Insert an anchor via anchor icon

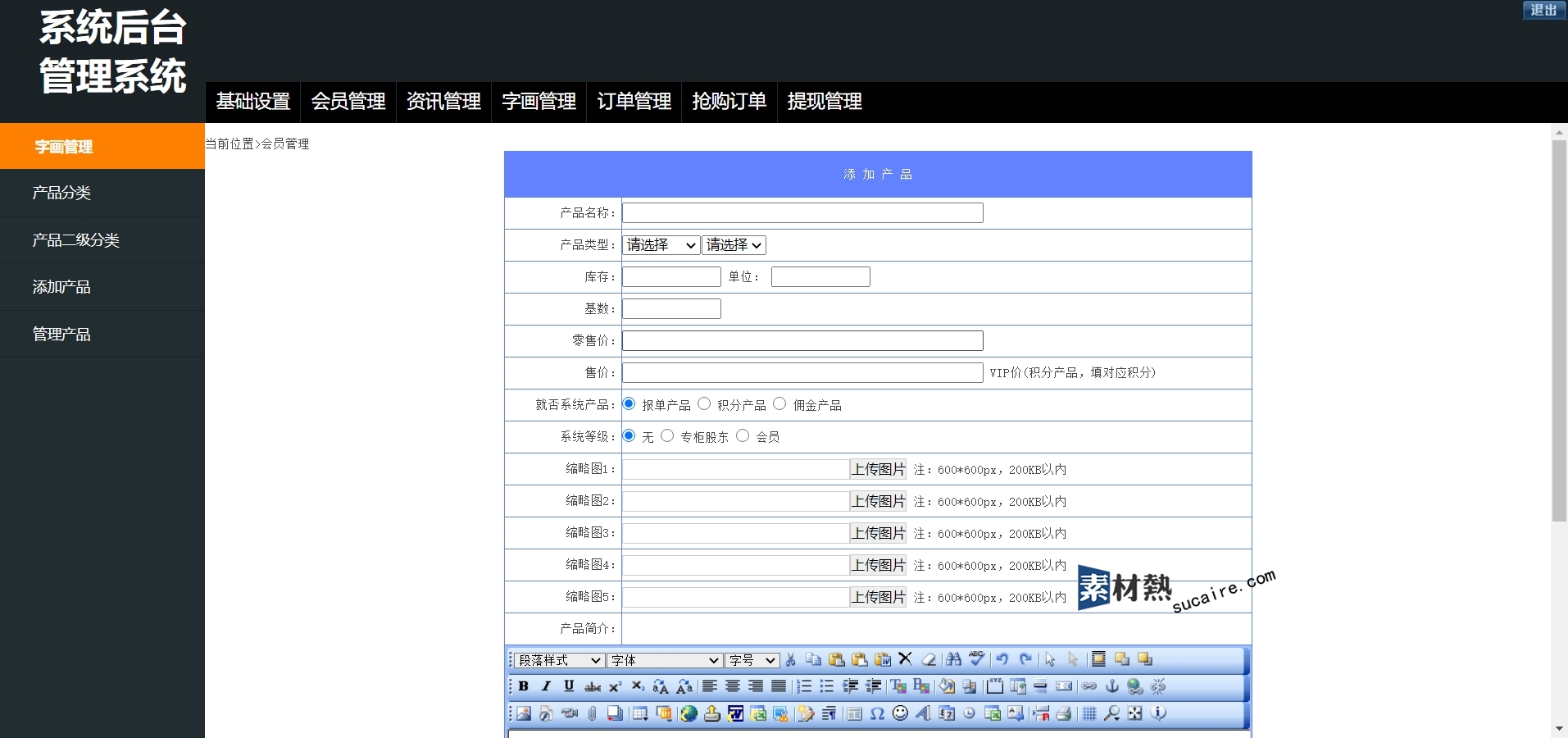(x=1112, y=686)
